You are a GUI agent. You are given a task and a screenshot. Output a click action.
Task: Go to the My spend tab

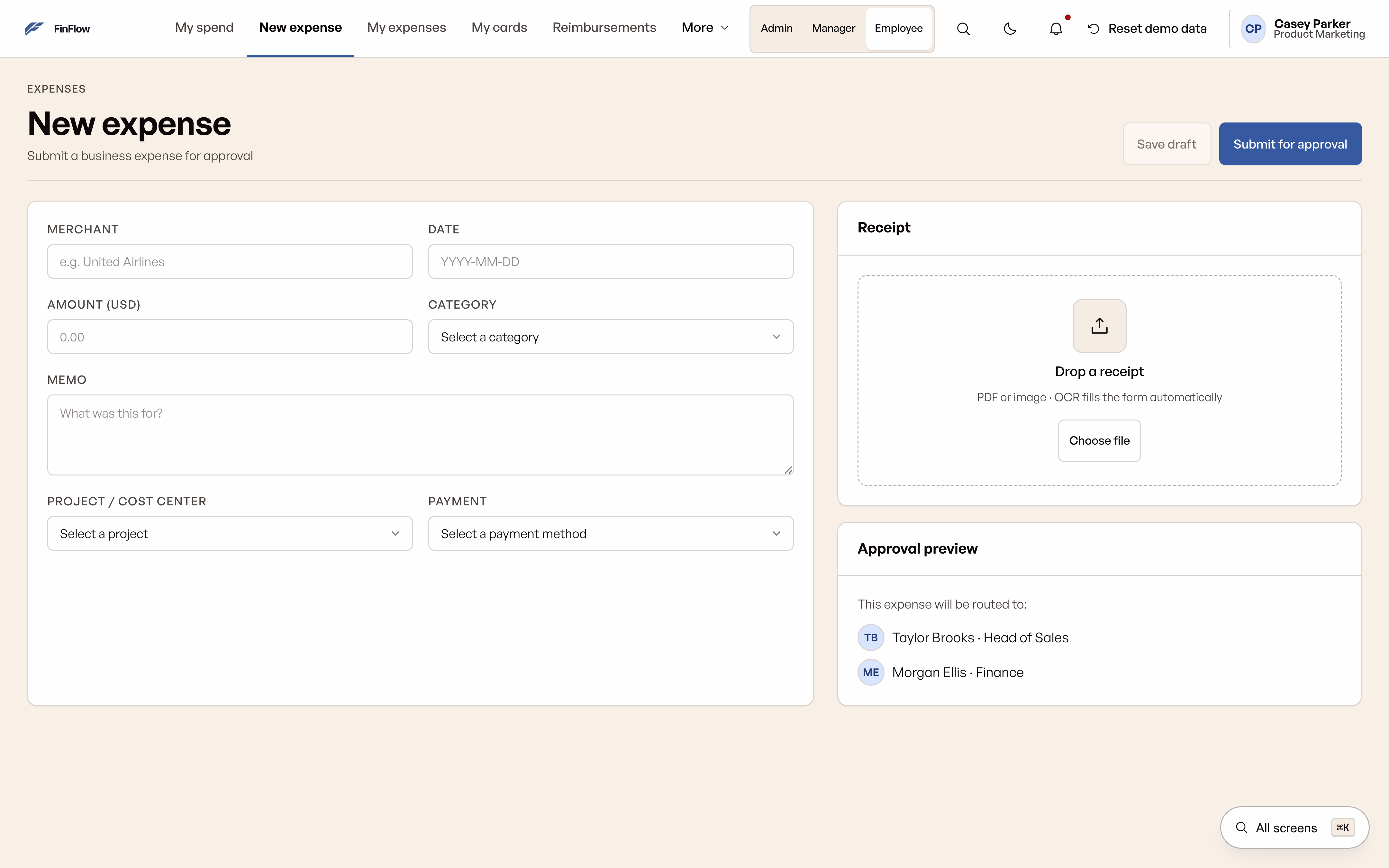[204, 28]
